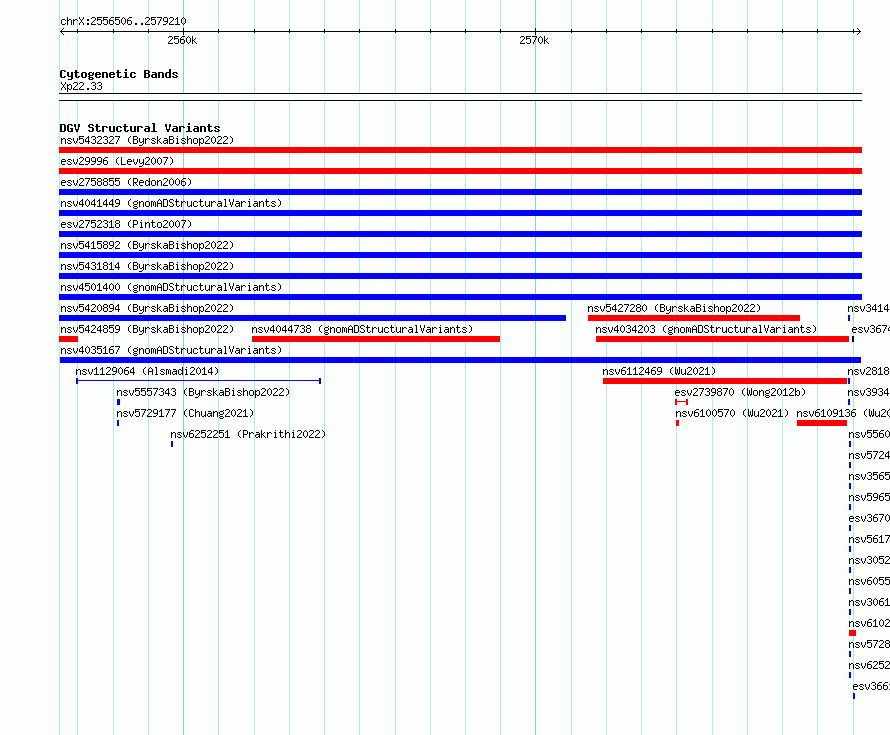
Task: Click the ruler's right arrowhead
Action: point(858,31)
